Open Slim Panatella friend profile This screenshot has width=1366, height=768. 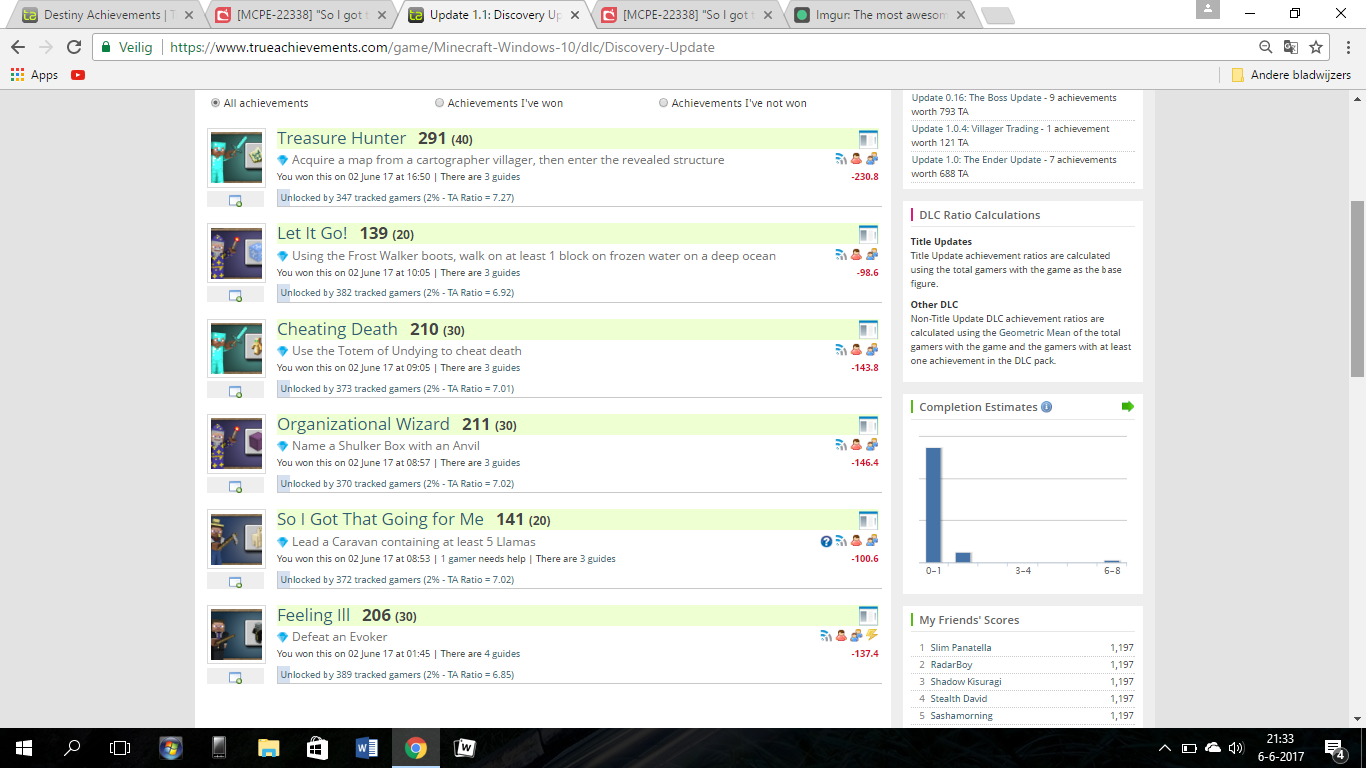961,648
